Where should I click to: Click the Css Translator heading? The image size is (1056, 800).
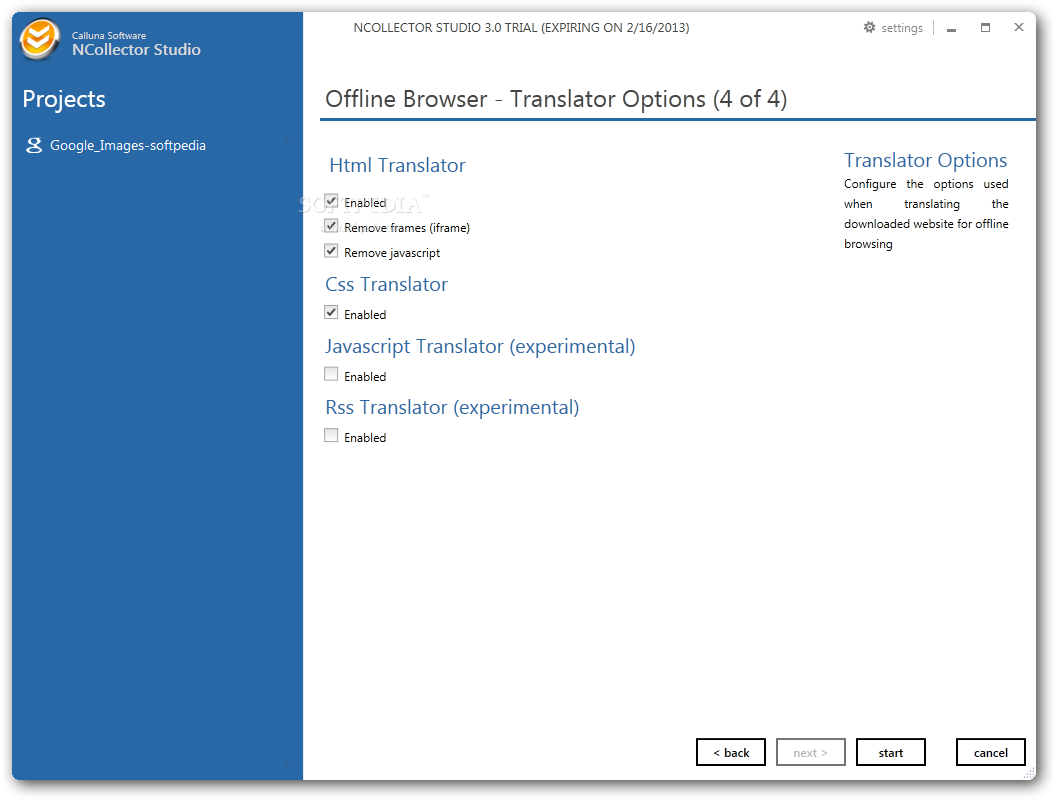tap(387, 284)
